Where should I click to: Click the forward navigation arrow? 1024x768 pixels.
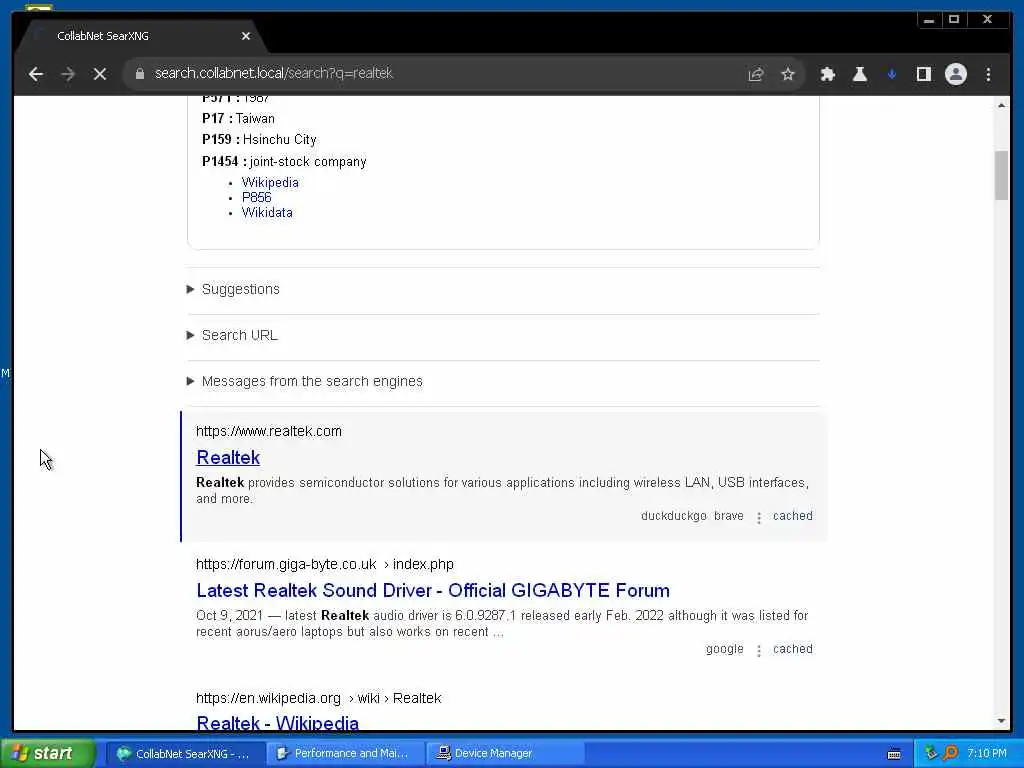(68, 74)
